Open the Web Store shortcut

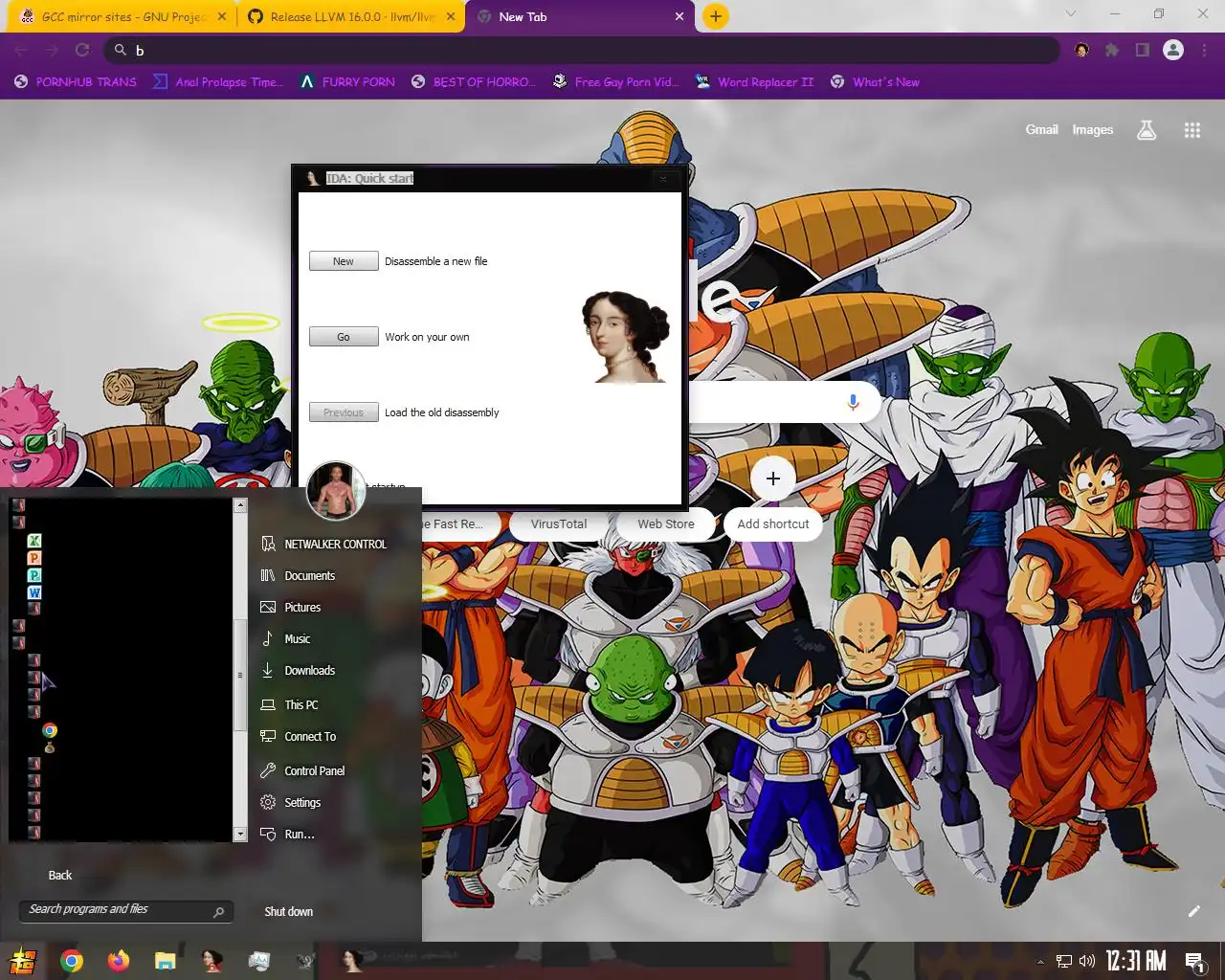(666, 523)
